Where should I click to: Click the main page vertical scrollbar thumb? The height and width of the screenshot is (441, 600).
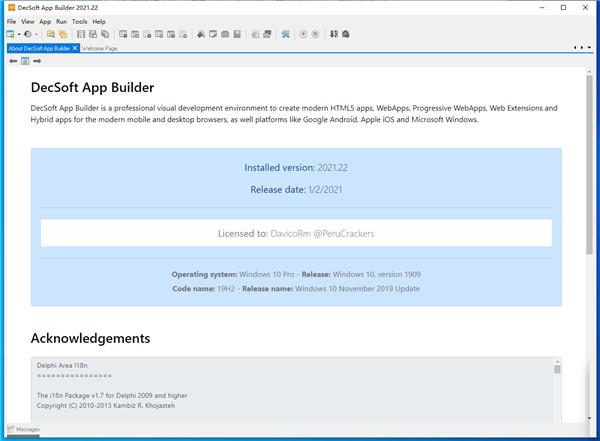589,165
